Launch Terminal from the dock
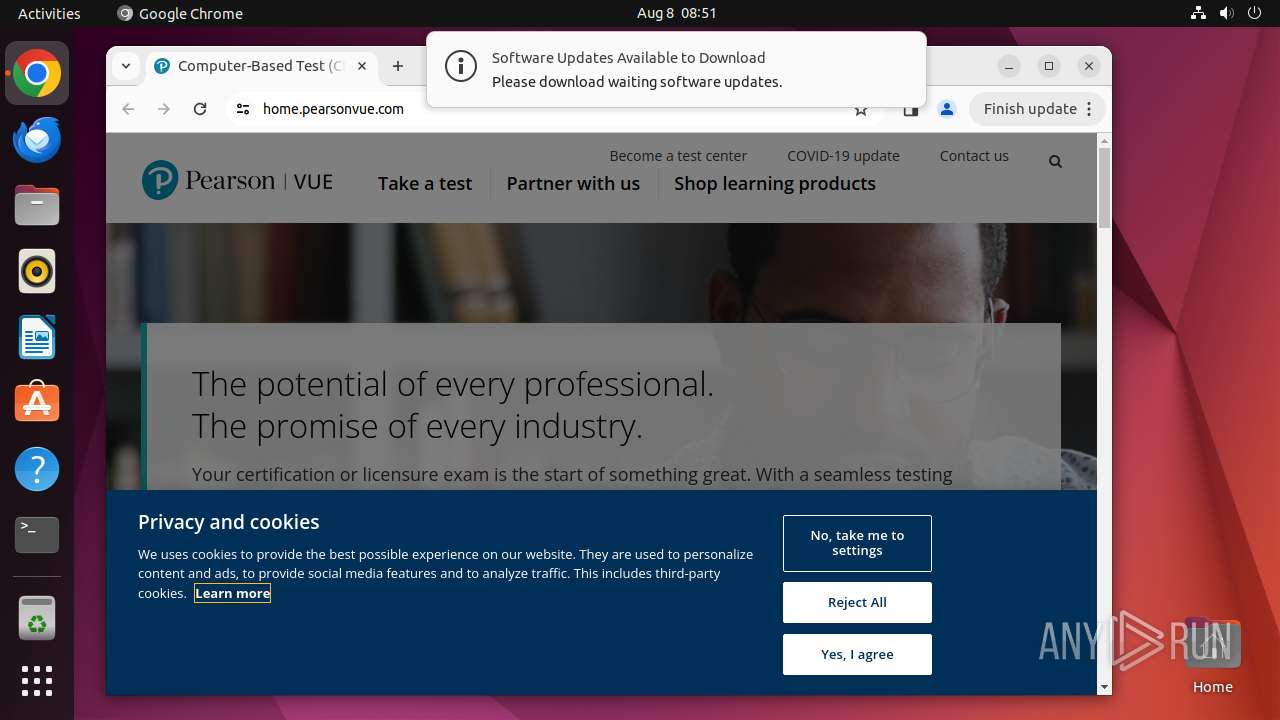Image resolution: width=1280 pixels, height=720 pixels. [37, 535]
